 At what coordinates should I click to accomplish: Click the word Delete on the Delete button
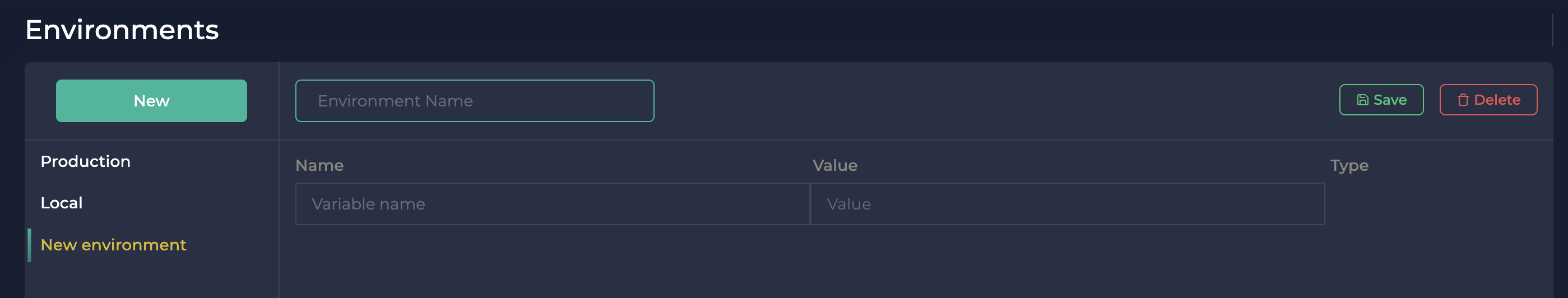[x=1497, y=100]
